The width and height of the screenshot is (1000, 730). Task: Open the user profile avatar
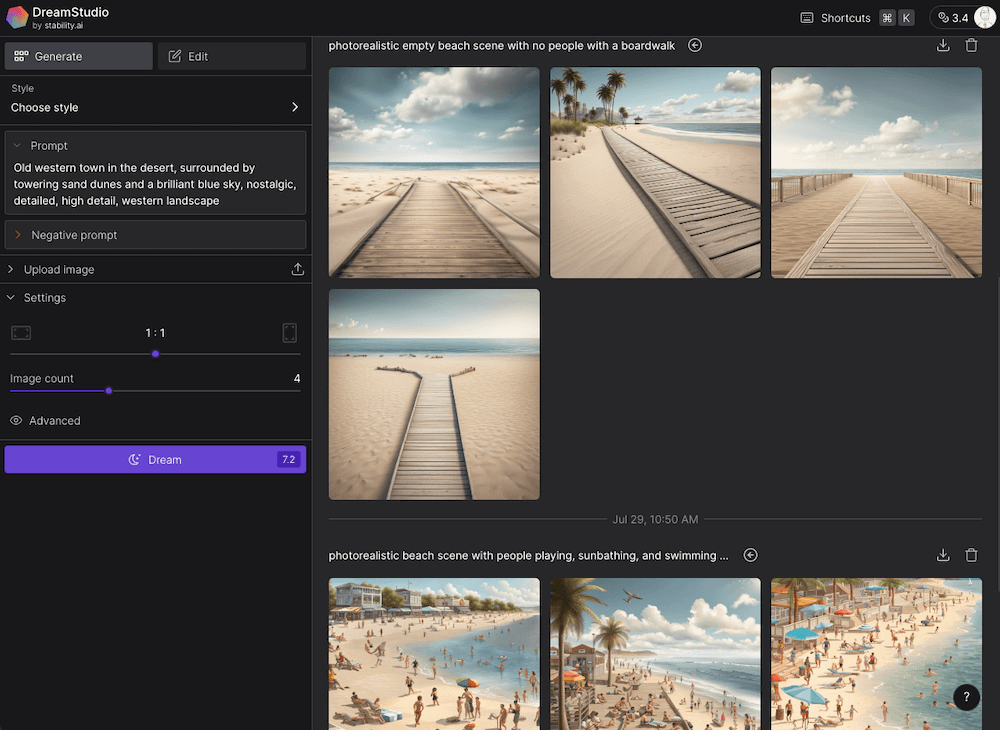(x=985, y=17)
